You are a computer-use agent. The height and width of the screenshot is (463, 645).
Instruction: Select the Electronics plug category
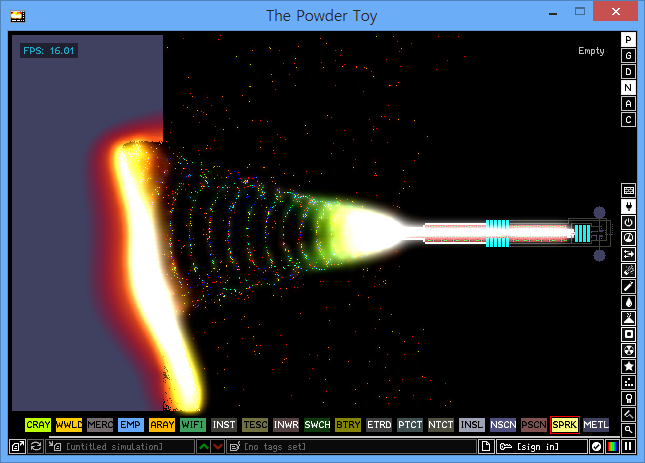coord(628,206)
